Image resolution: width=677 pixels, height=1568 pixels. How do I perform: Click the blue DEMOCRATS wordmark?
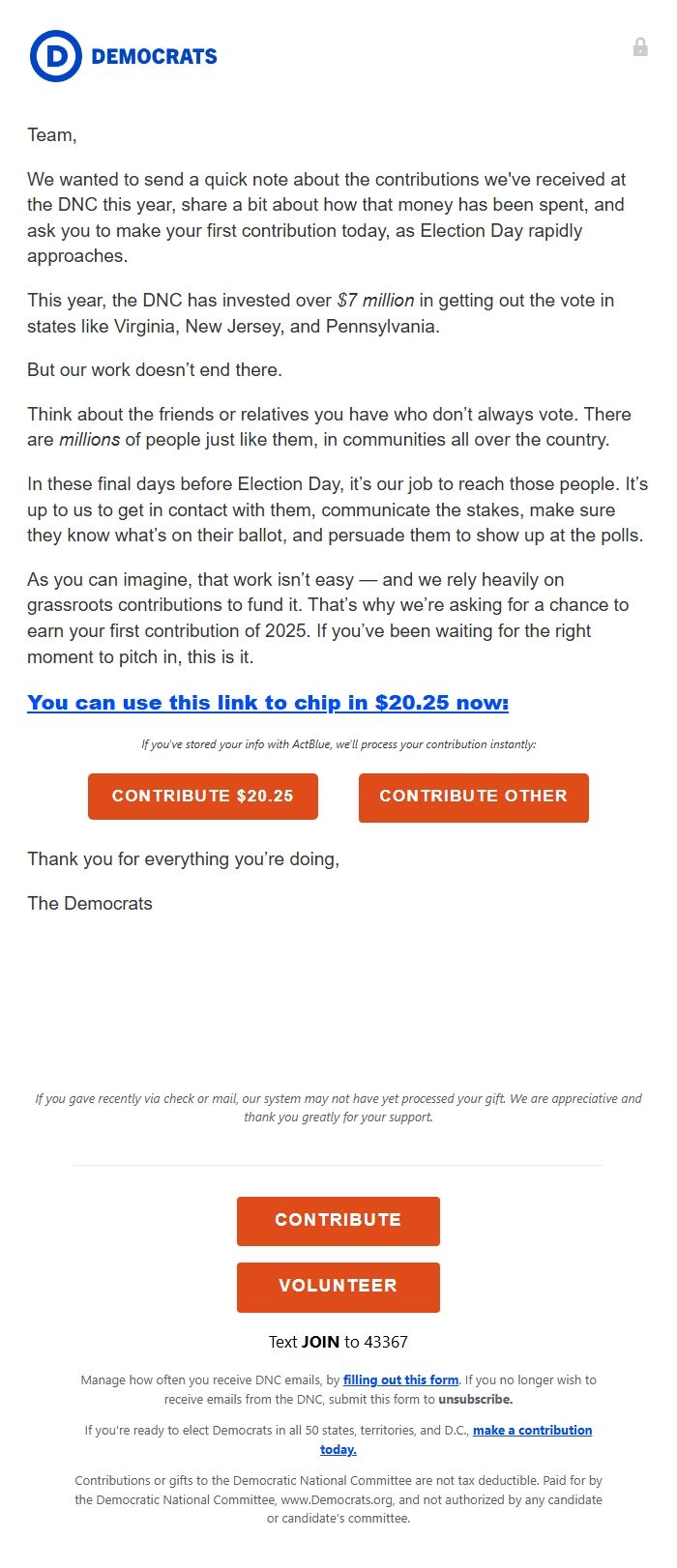155,56
